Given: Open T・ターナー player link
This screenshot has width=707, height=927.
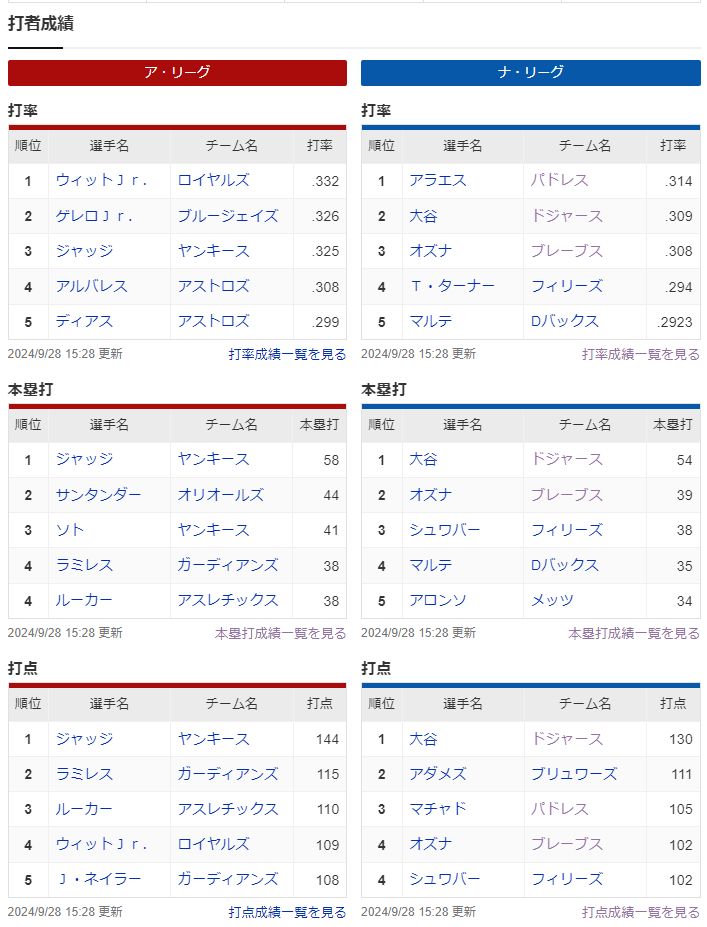Looking at the screenshot, I should point(452,286).
